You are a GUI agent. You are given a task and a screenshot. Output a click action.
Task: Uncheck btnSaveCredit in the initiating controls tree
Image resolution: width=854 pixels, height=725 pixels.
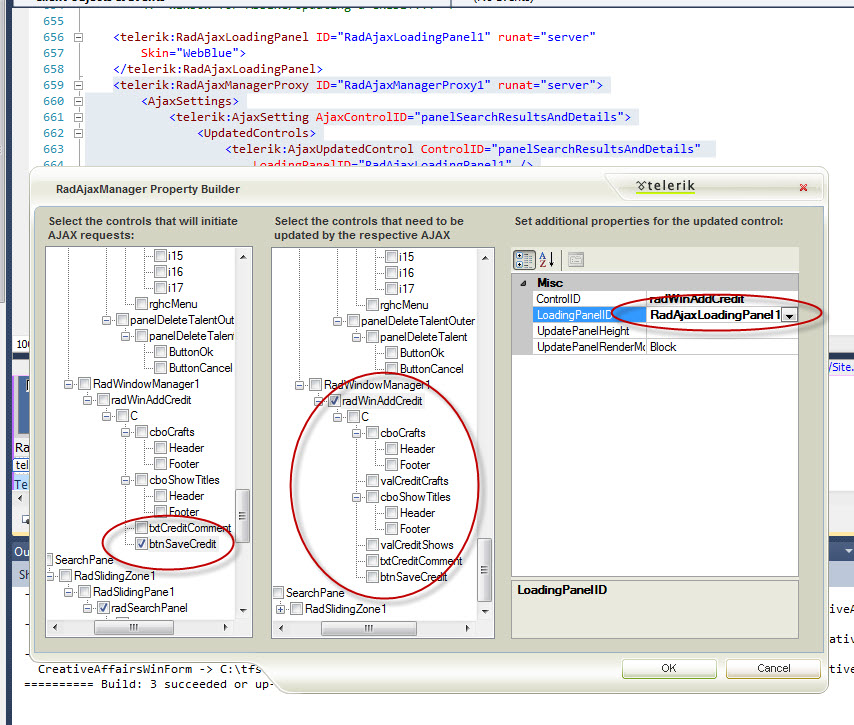tap(142, 544)
